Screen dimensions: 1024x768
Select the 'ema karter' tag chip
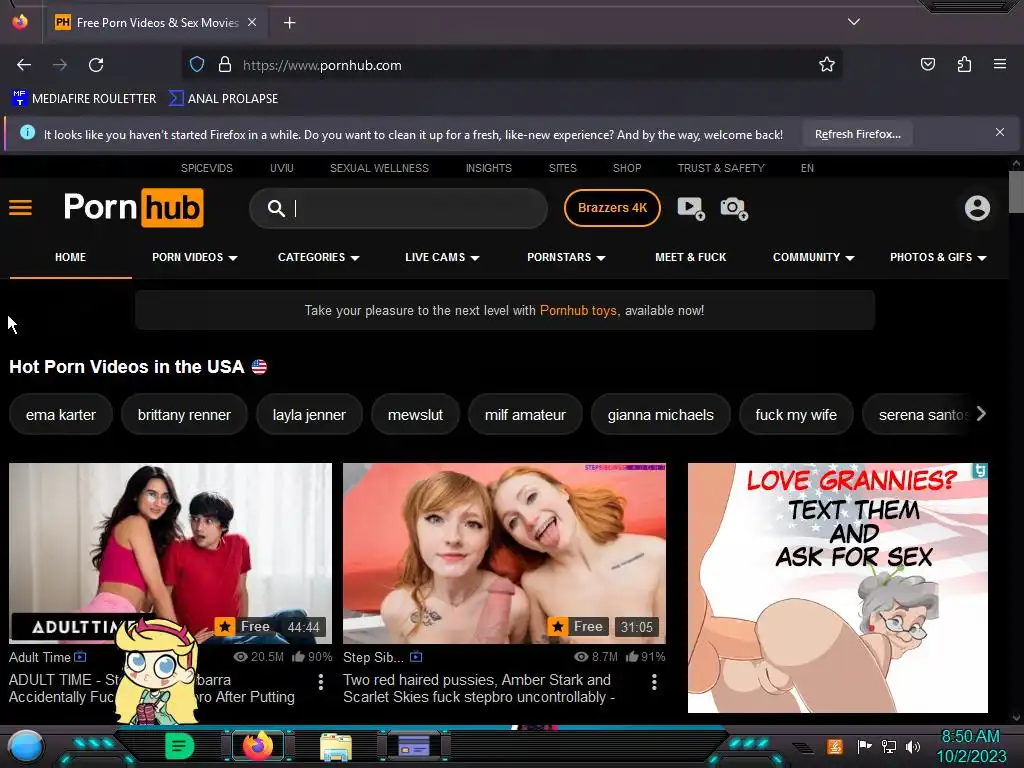[x=61, y=415]
